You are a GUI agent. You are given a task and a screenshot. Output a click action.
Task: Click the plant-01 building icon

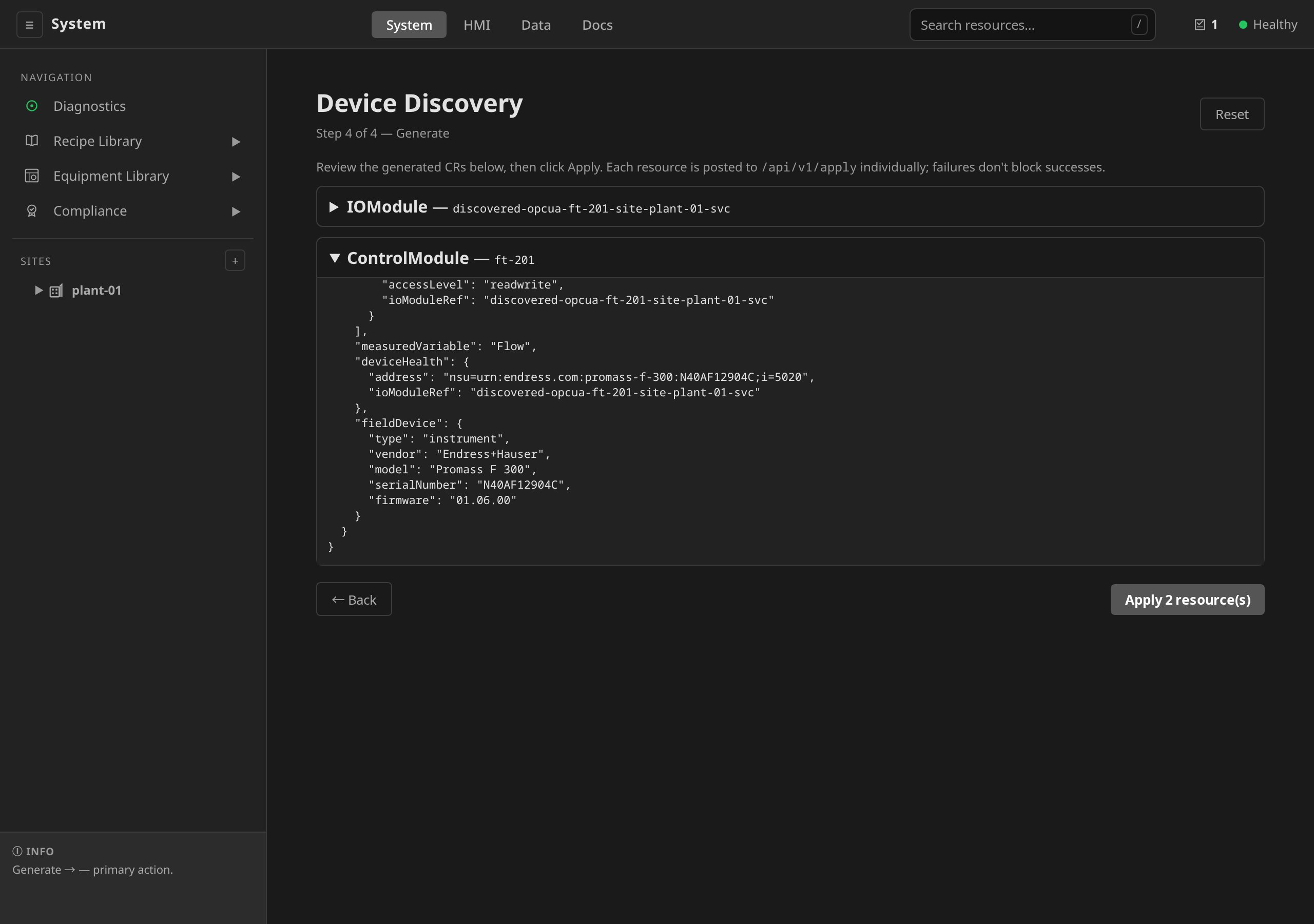pyautogui.click(x=56, y=291)
